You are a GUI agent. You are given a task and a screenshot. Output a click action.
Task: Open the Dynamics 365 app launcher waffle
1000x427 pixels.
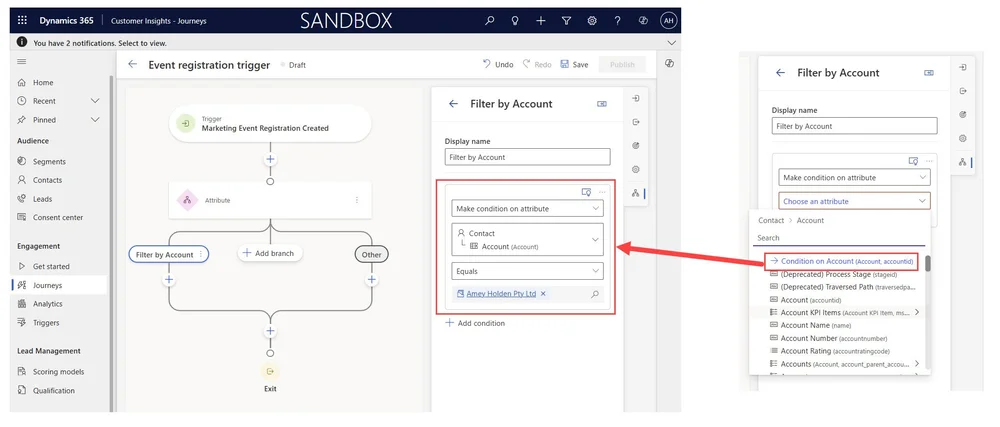point(22,20)
